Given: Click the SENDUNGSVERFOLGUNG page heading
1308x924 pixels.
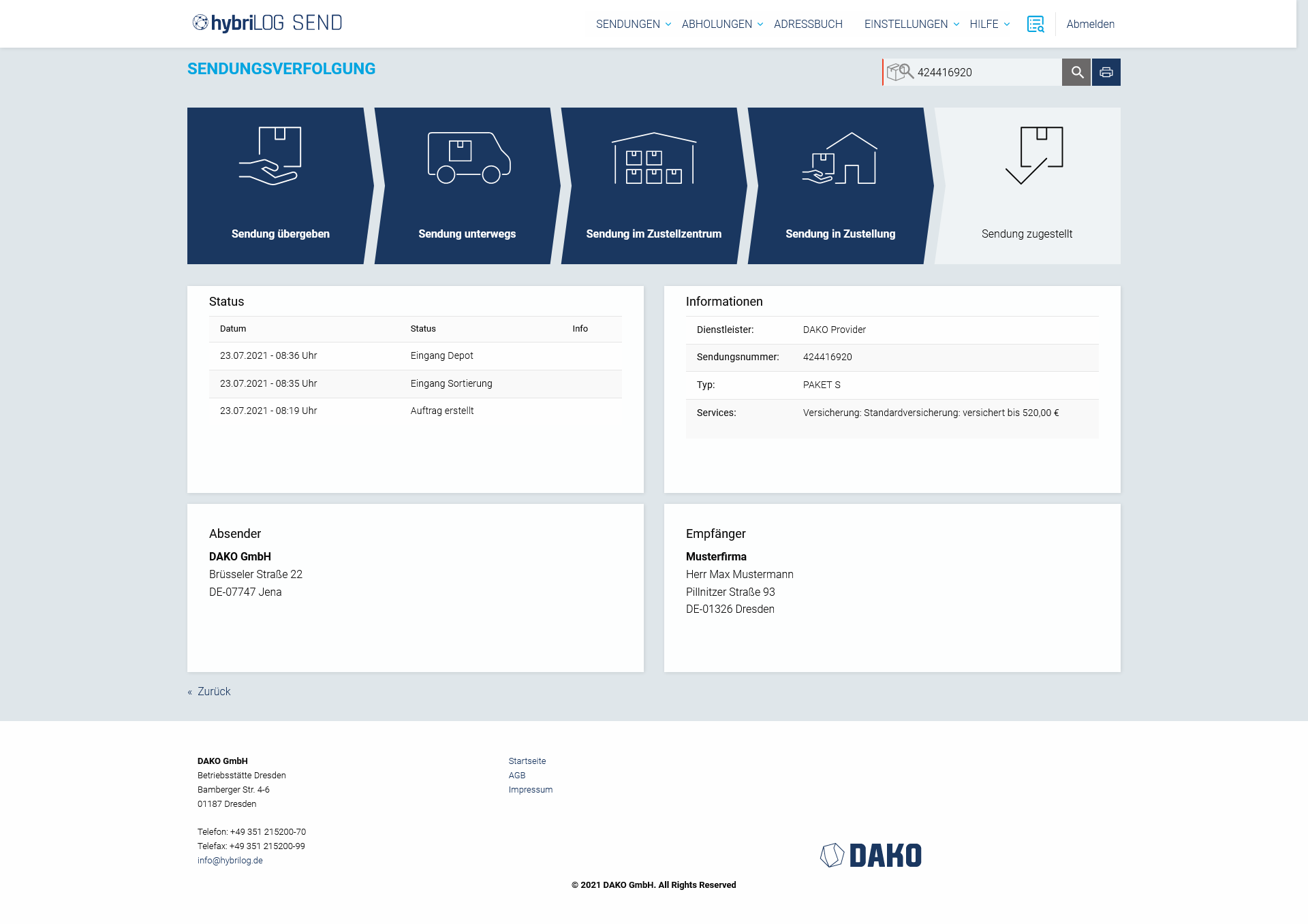Looking at the screenshot, I should (281, 69).
